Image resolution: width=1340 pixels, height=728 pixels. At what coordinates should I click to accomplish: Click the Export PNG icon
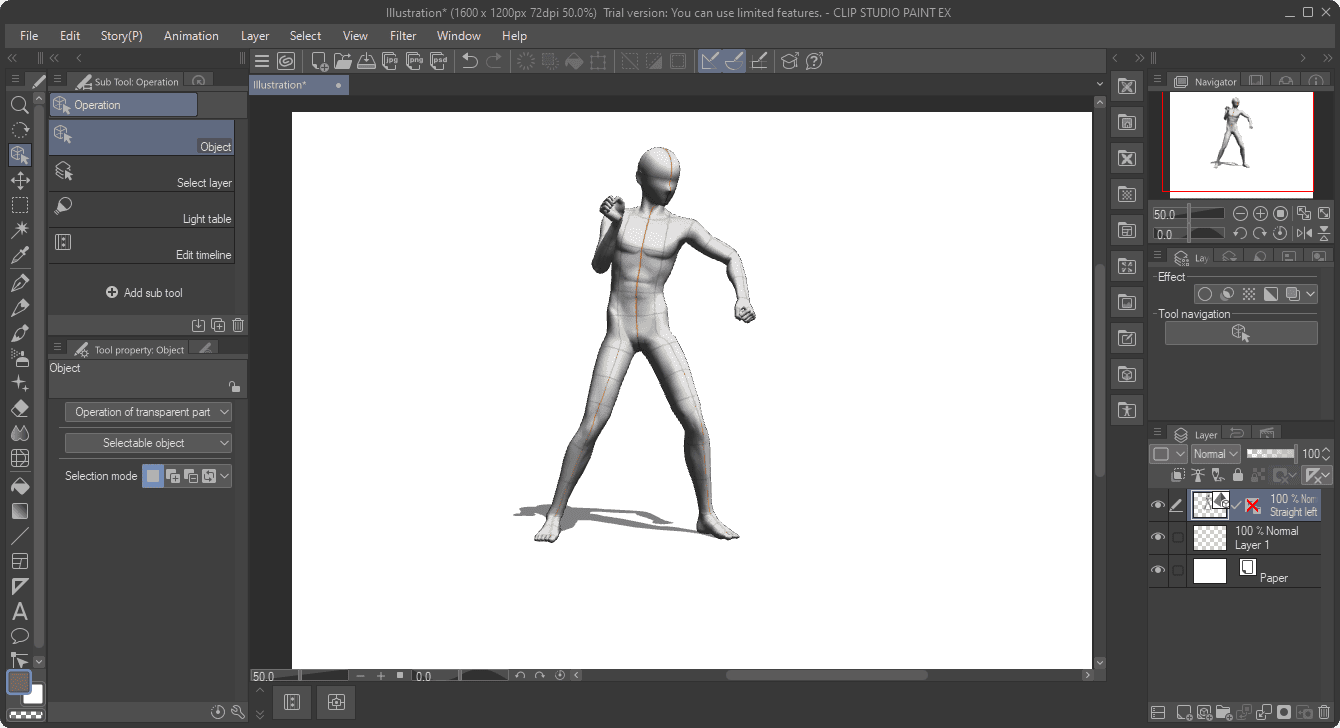tap(414, 61)
